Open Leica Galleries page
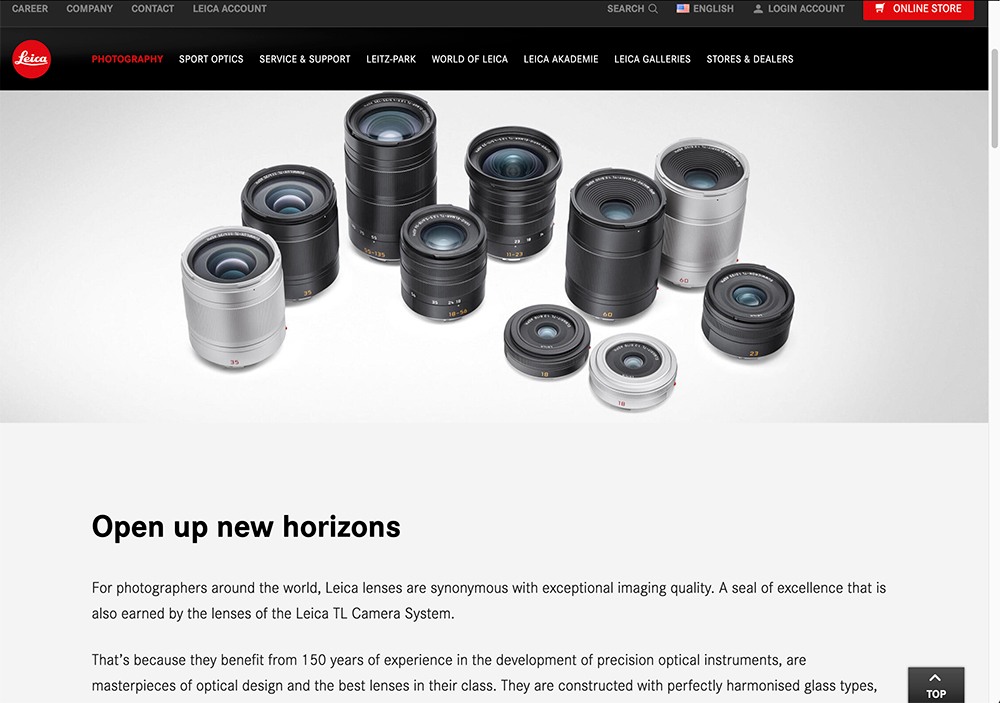1000x703 pixels. (x=652, y=59)
